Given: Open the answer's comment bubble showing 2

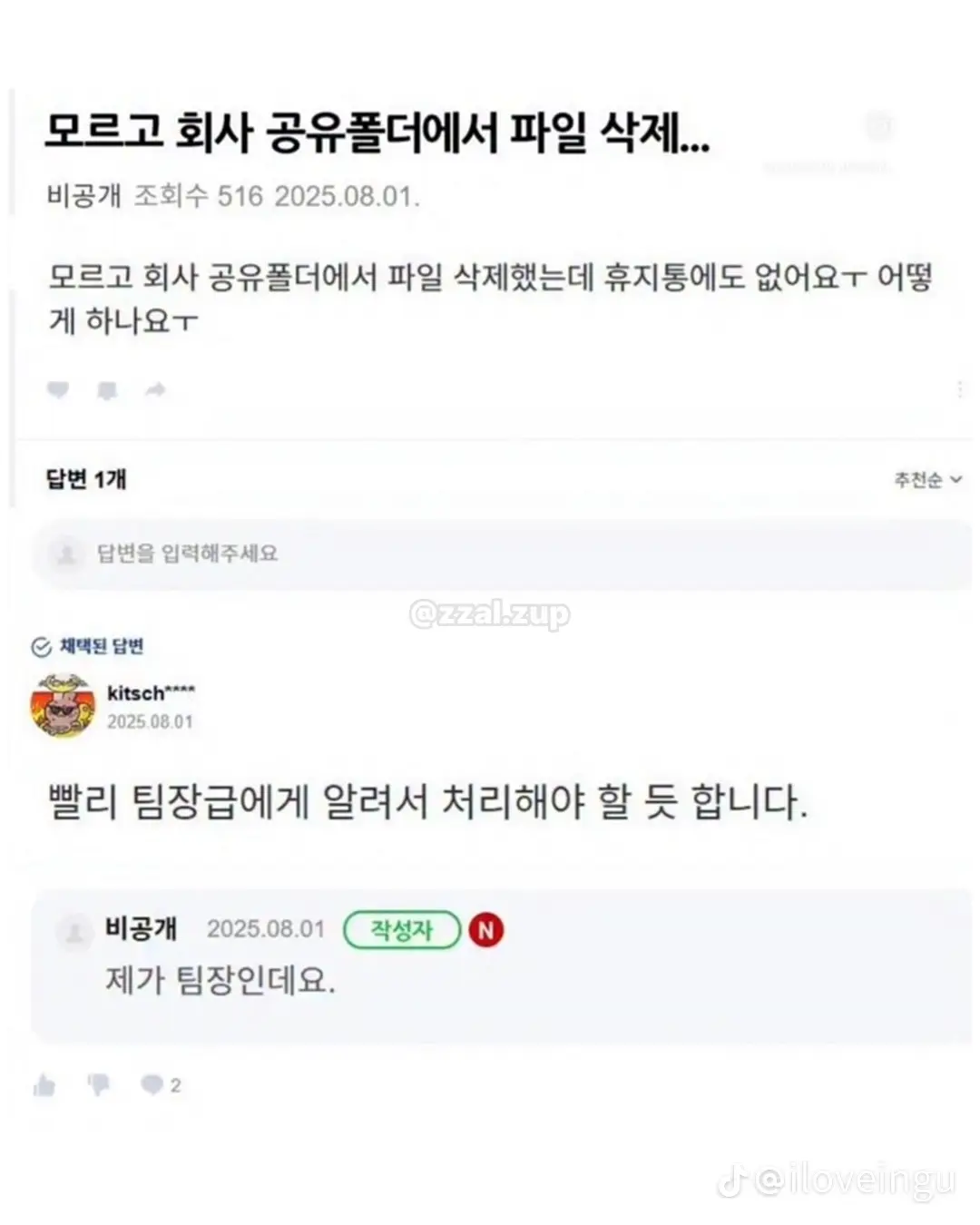Looking at the screenshot, I should tap(161, 1085).
